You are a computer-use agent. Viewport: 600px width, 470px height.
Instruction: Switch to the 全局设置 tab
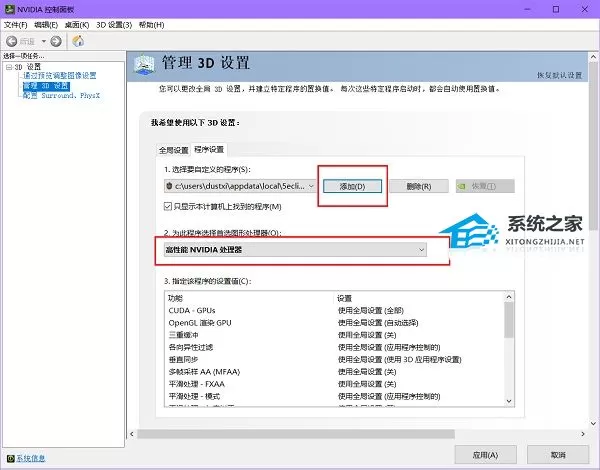click(173, 150)
